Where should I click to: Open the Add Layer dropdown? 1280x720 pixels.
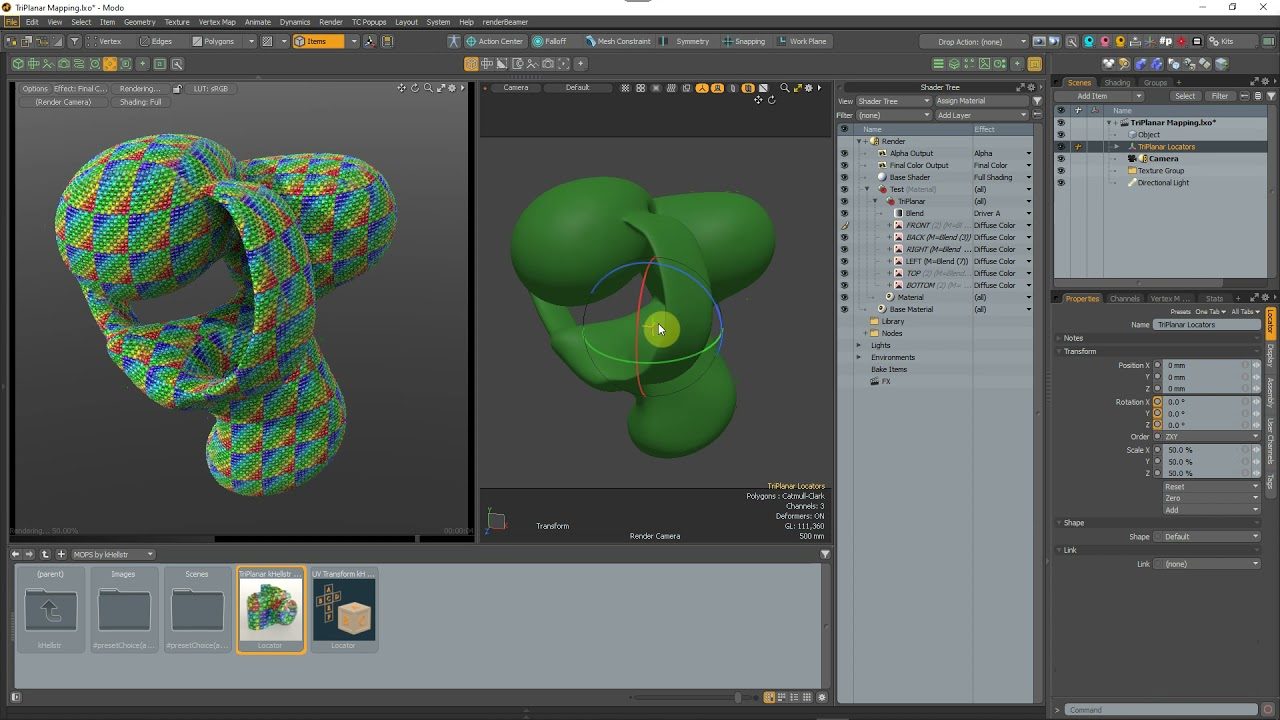[x=981, y=115]
